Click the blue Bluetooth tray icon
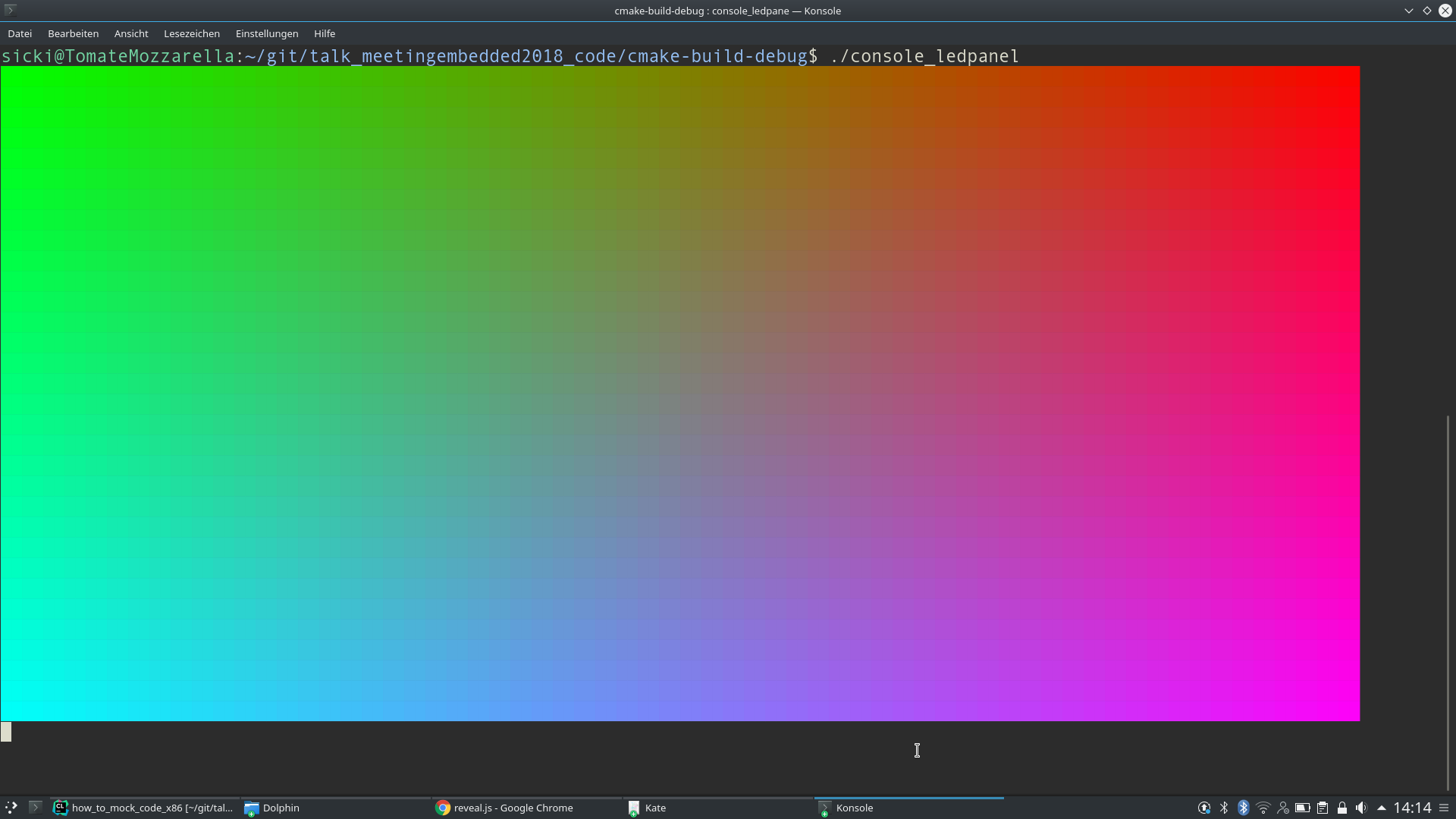The image size is (1456, 819). 1243,808
